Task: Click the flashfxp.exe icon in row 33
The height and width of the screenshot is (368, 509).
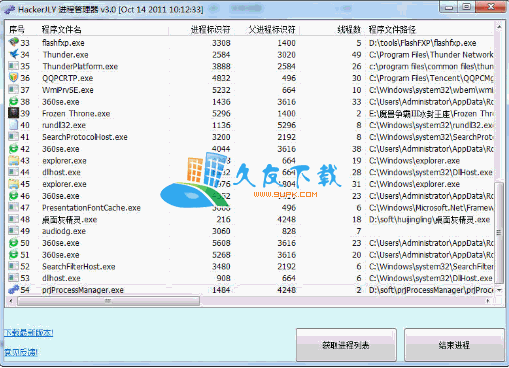Action: [13, 42]
